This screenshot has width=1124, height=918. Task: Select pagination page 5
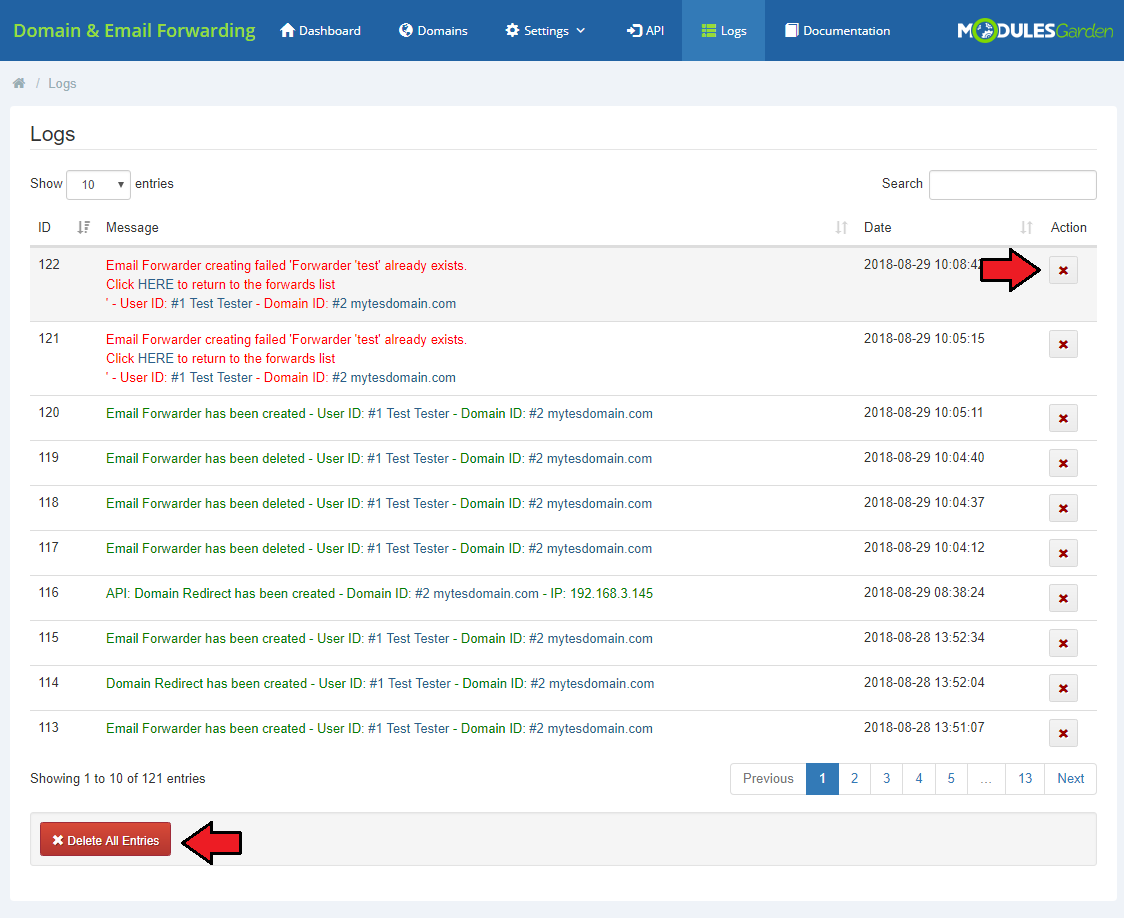(951, 779)
